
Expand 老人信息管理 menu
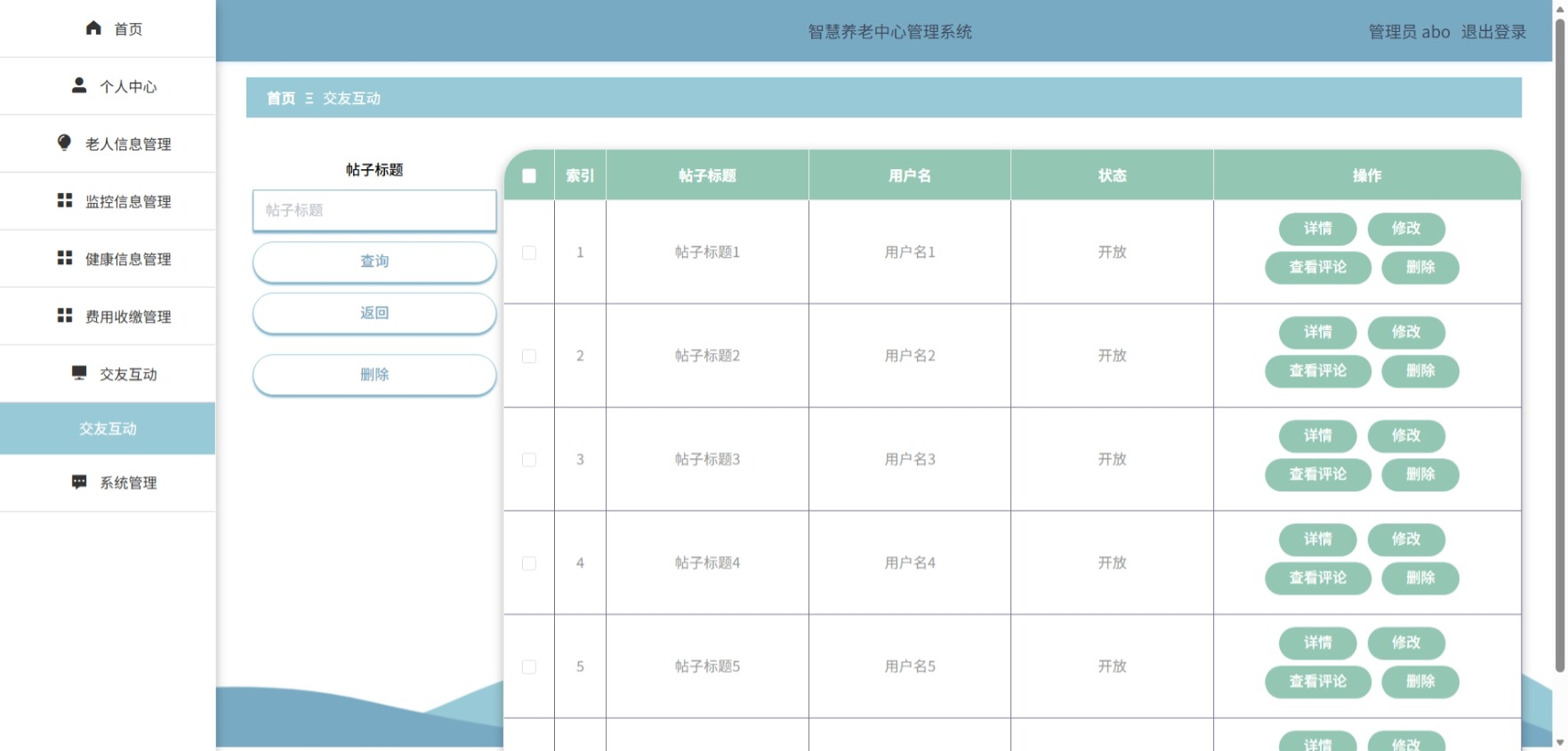[x=108, y=144]
